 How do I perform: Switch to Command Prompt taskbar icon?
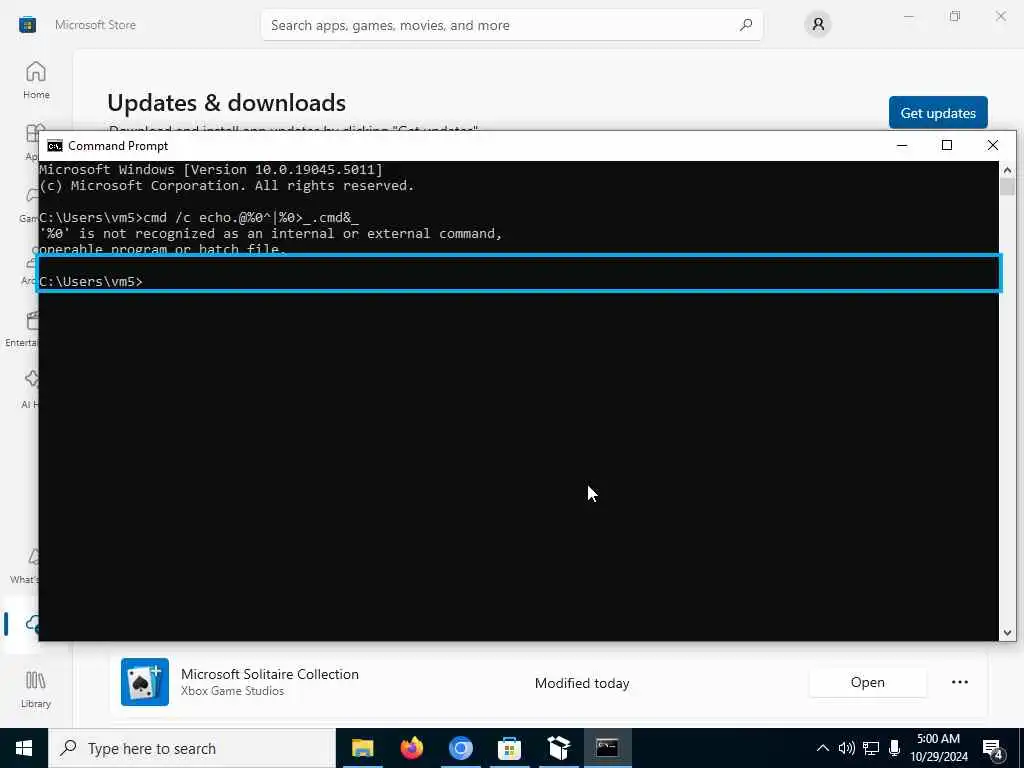pos(607,748)
